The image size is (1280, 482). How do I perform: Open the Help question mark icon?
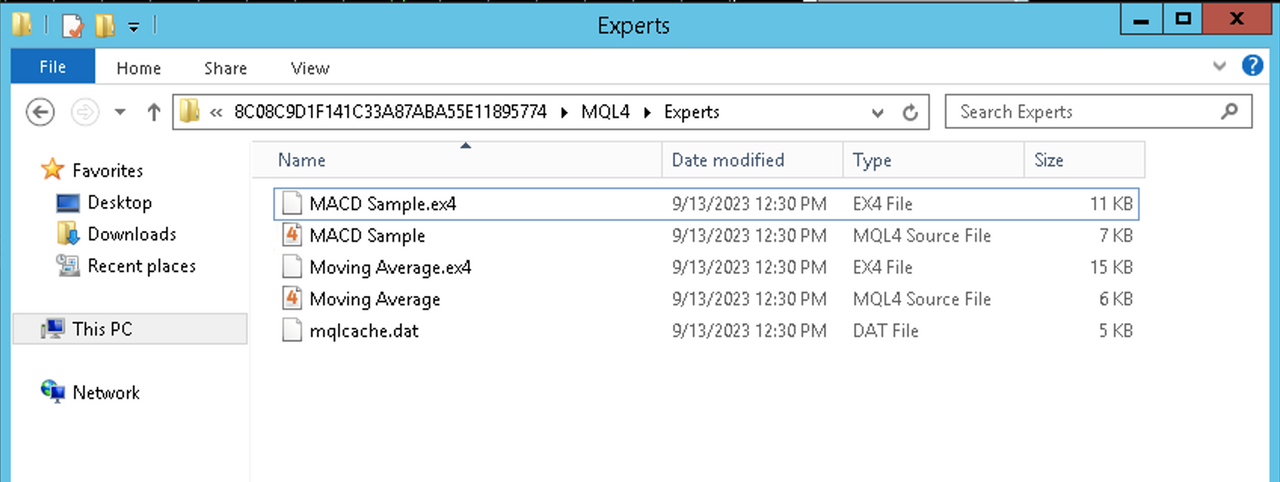point(1252,67)
